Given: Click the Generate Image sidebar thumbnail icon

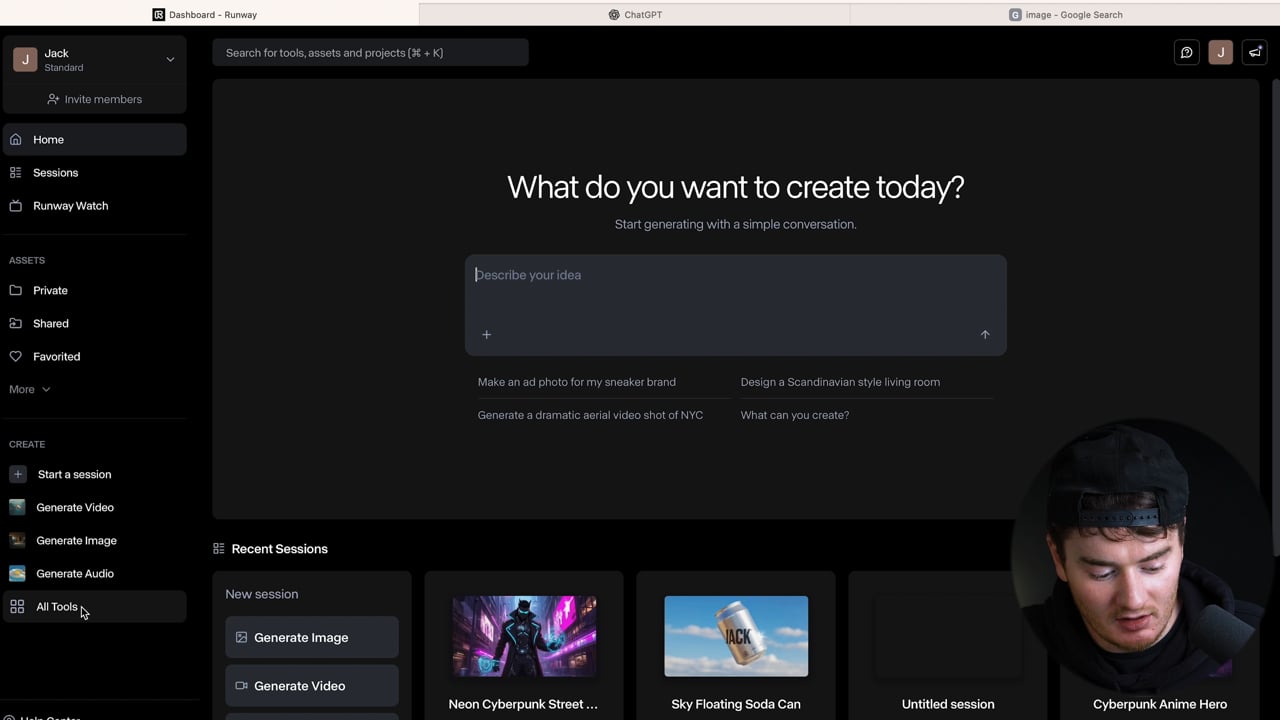Looking at the screenshot, I should (x=17, y=541).
